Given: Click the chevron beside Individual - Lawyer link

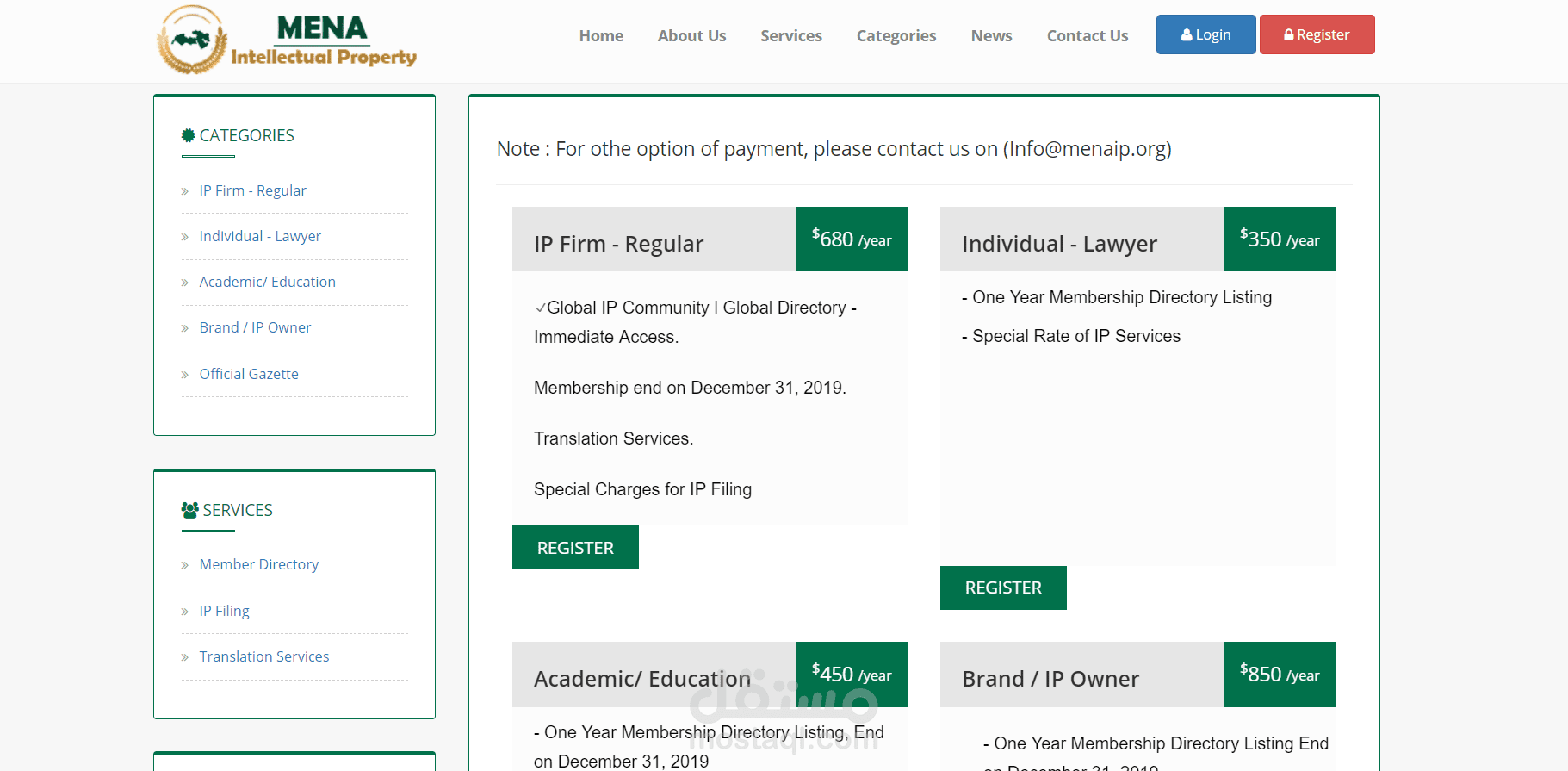Looking at the screenshot, I should (x=185, y=237).
